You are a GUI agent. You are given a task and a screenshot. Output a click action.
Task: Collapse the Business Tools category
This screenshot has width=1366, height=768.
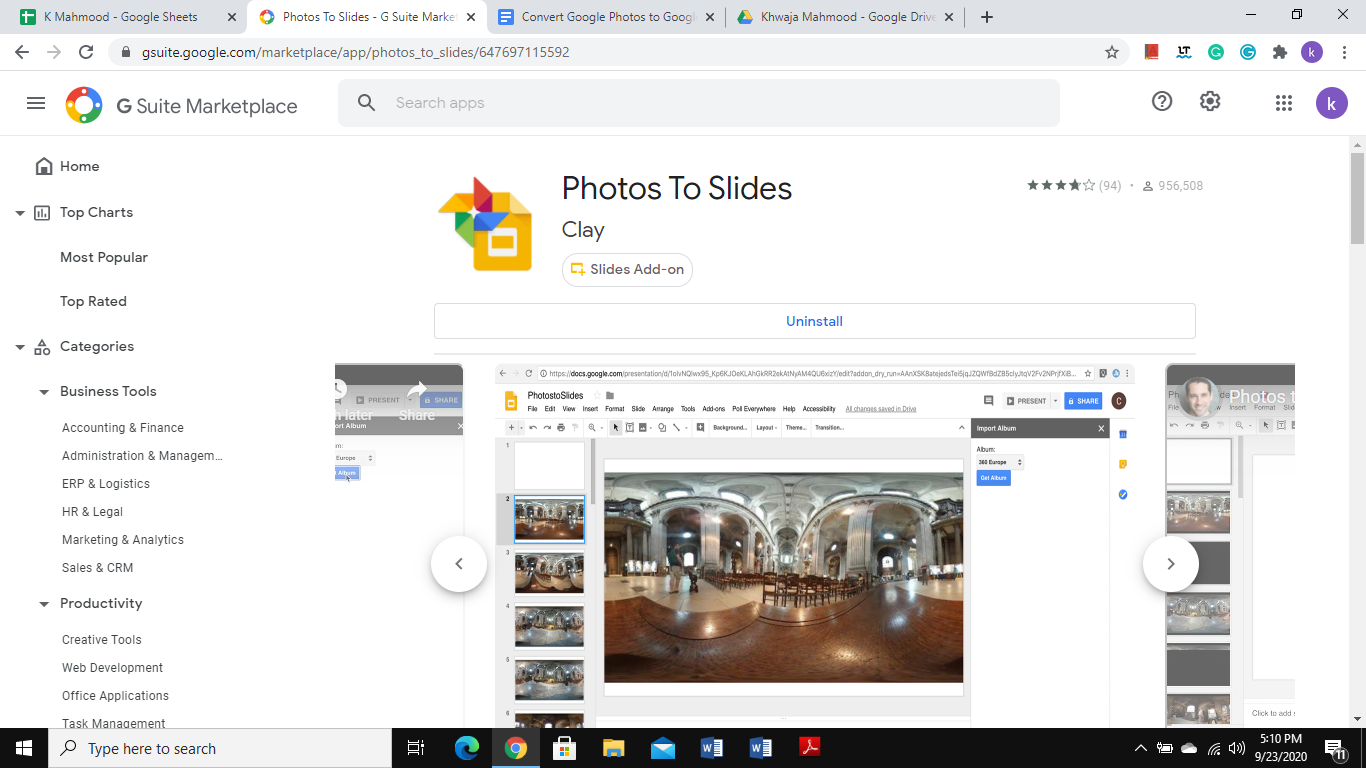(x=44, y=392)
